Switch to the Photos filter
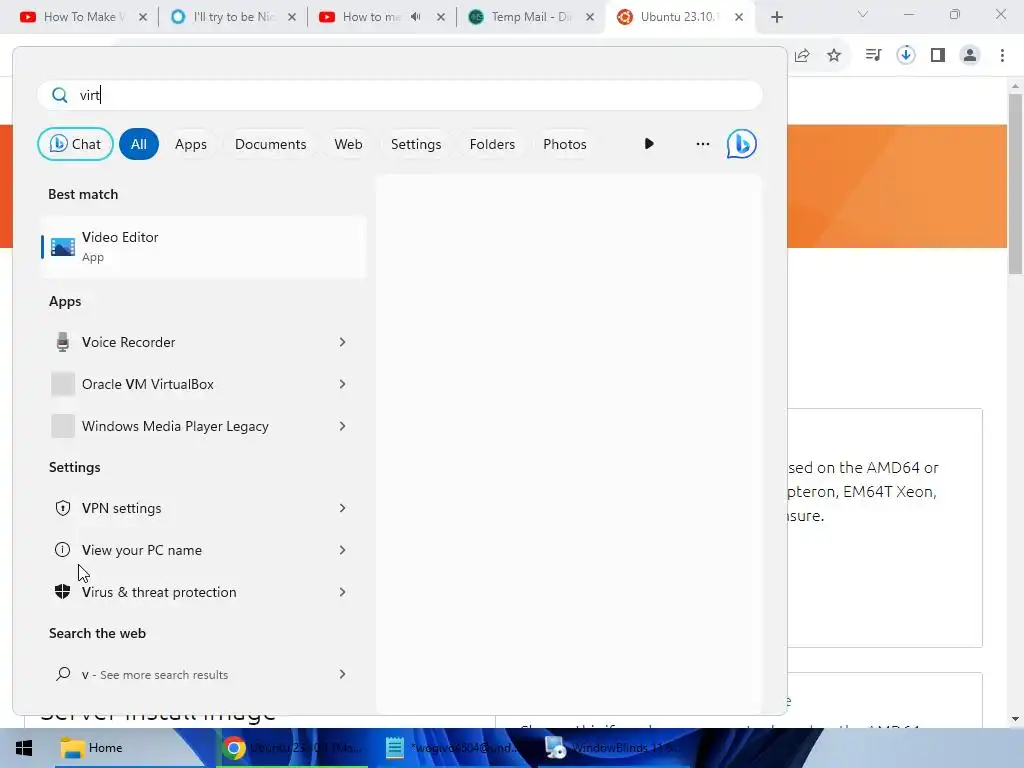1024x768 pixels. click(565, 144)
